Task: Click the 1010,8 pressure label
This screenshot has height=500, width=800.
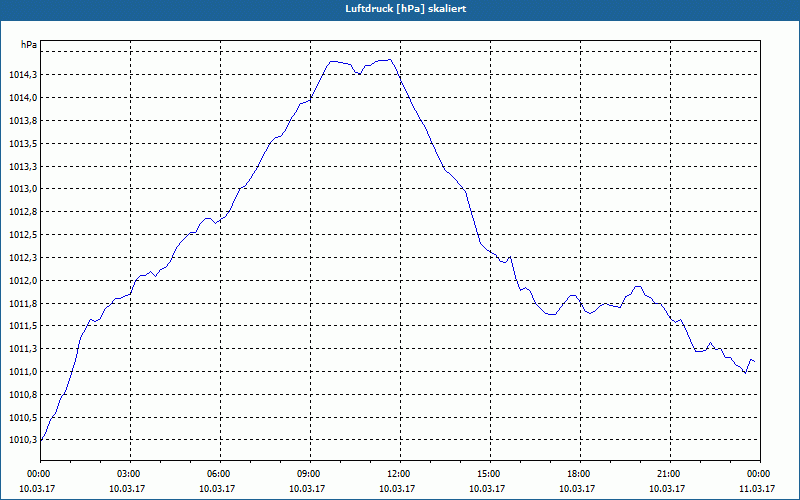Action: (23, 395)
